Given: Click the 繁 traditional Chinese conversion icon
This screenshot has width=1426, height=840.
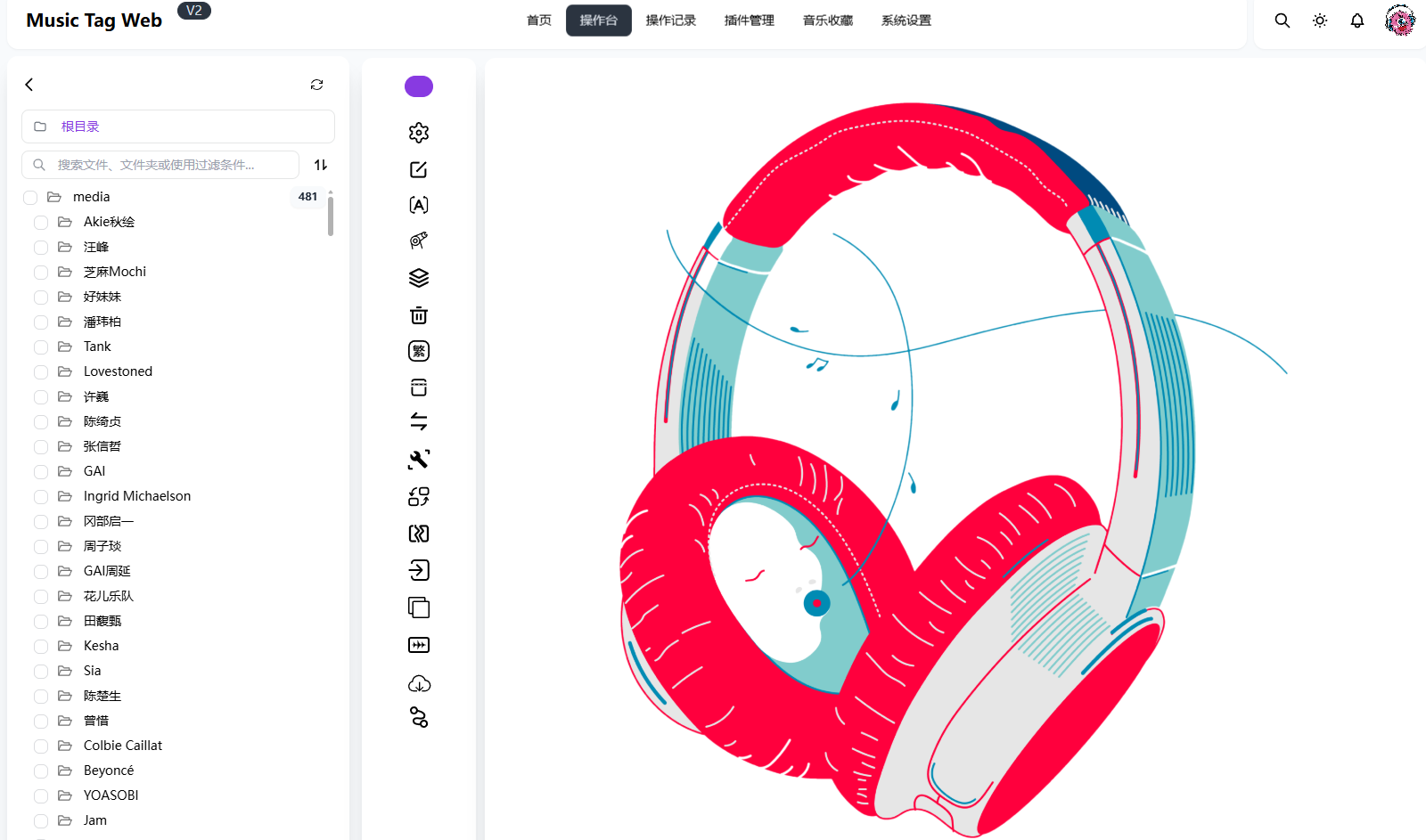Looking at the screenshot, I should click(419, 351).
